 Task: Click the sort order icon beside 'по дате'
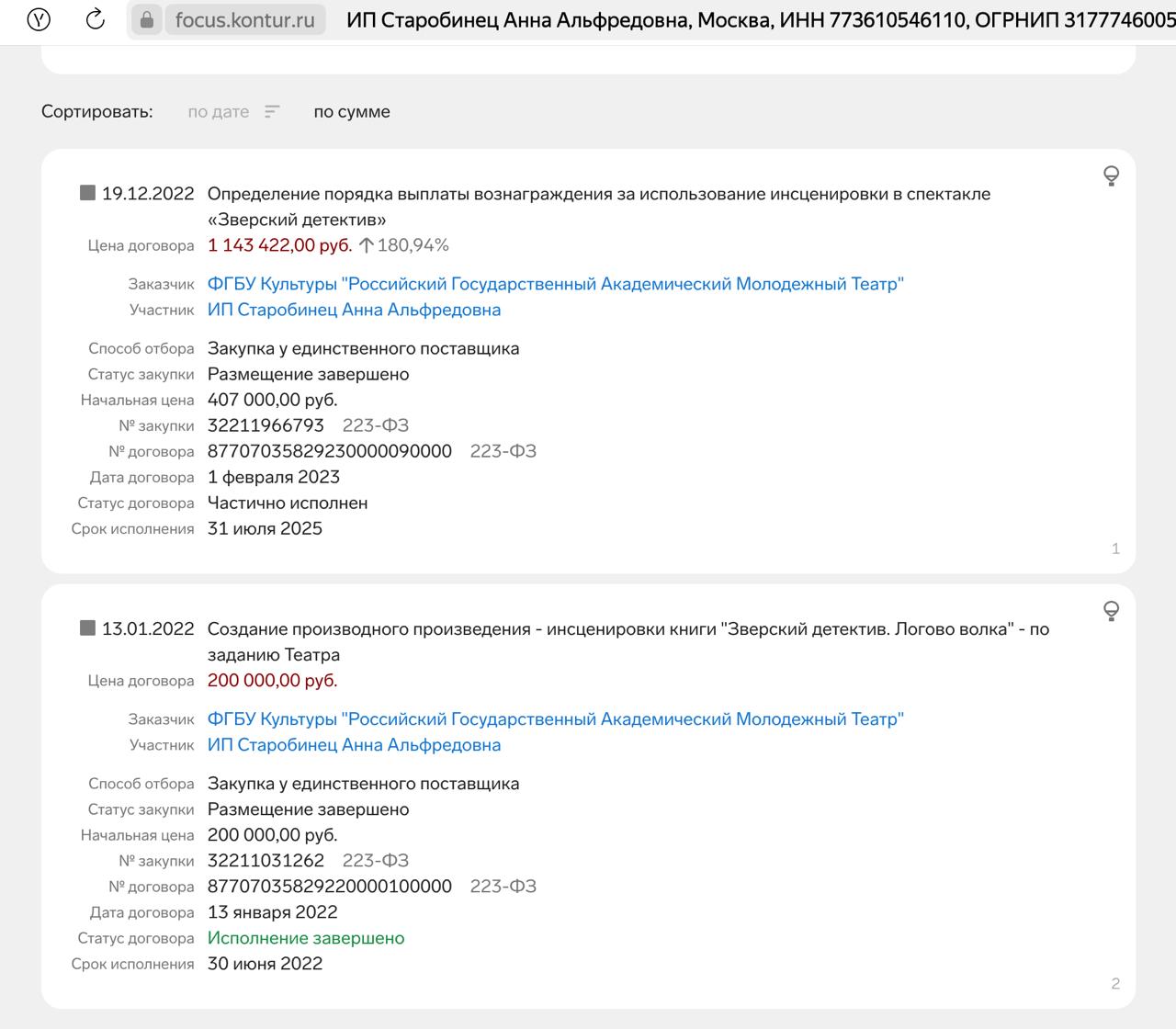pyautogui.click(x=272, y=112)
